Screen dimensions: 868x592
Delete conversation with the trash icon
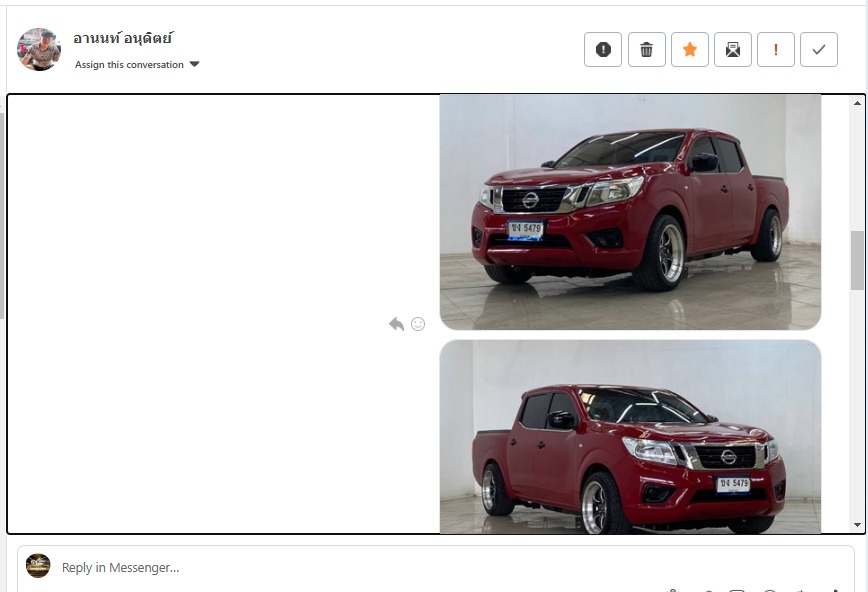(x=647, y=50)
